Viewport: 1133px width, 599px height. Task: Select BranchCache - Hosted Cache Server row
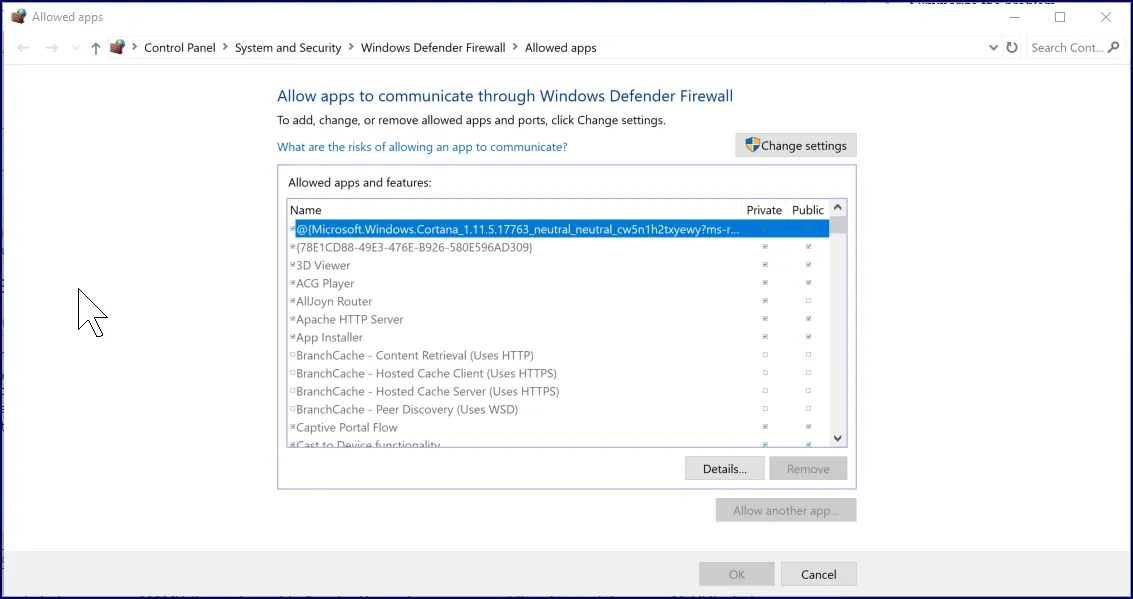coord(558,392)
